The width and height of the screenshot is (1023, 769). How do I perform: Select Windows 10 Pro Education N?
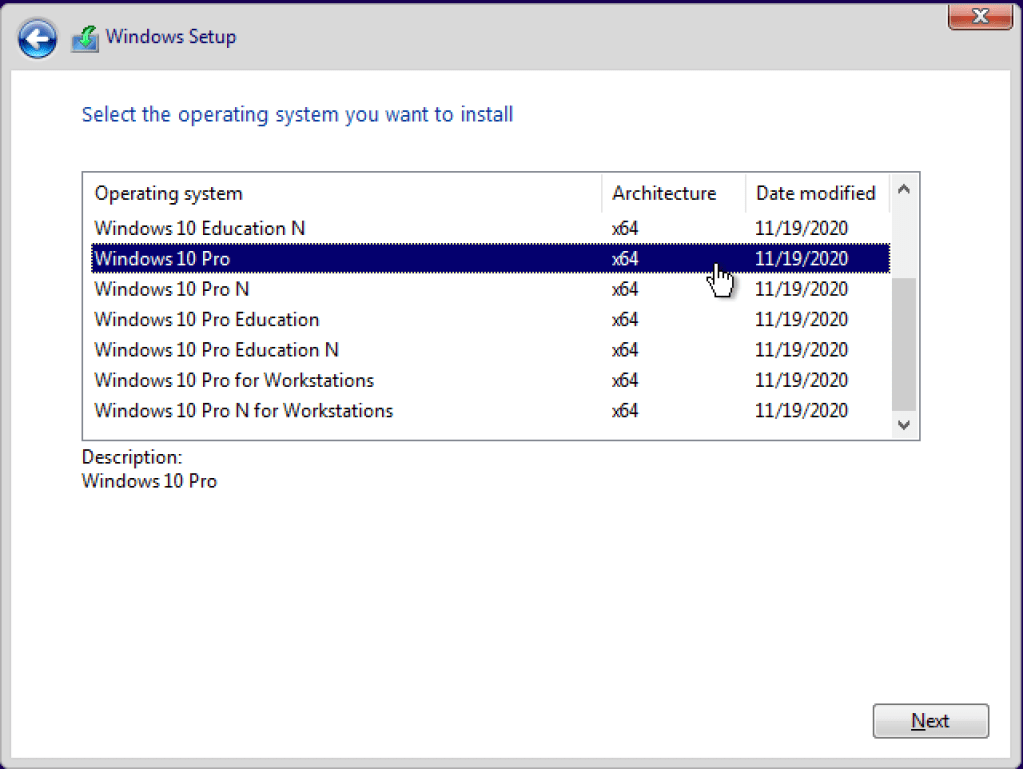pyautogui.click(x=217, y=350)
